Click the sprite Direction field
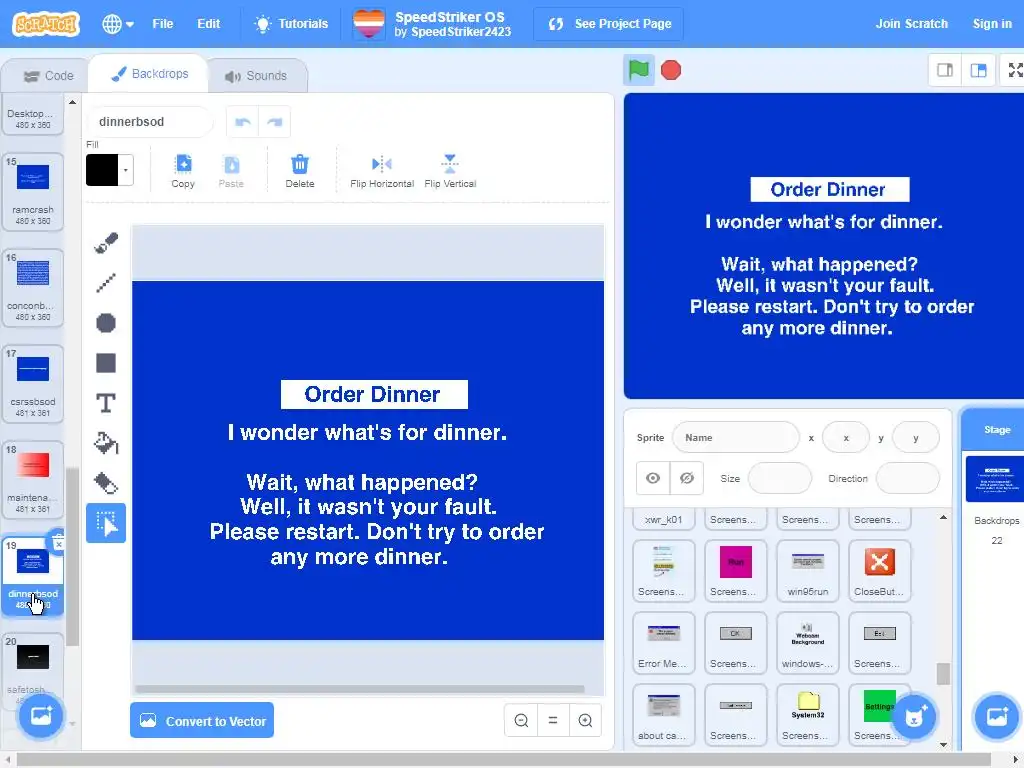The image size is (1024, 768). tap(907, 478)
